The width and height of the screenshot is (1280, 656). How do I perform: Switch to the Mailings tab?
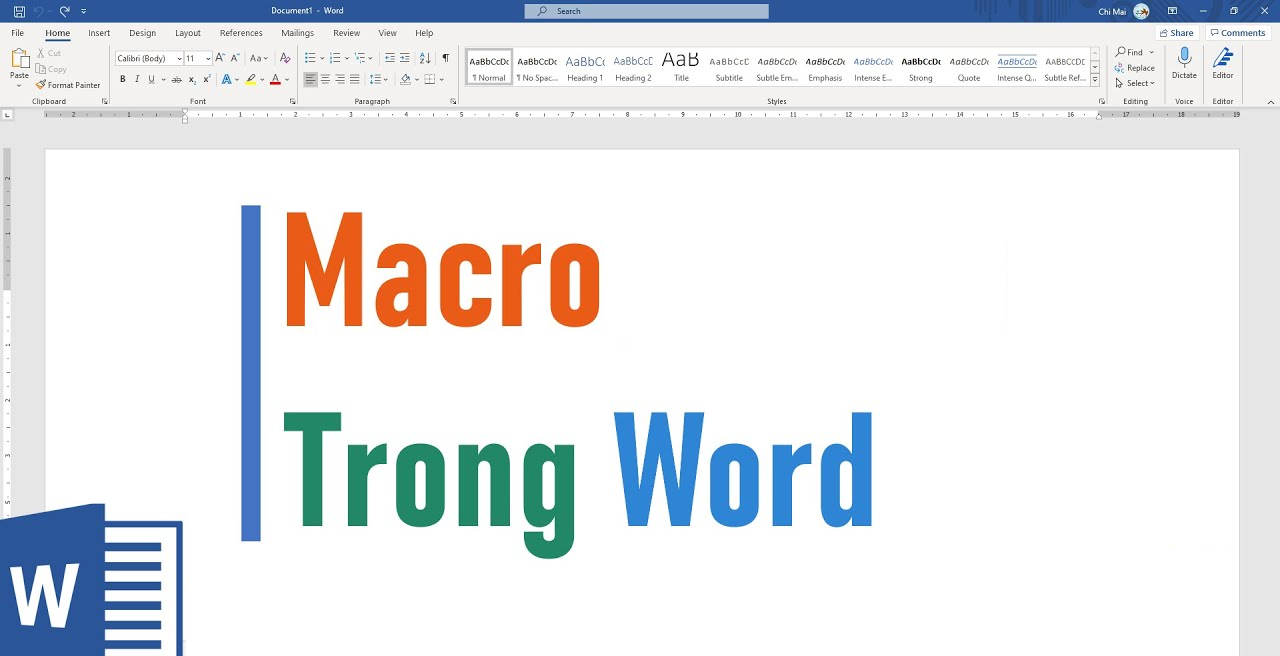pyautogui.click(x=297, y=33)
